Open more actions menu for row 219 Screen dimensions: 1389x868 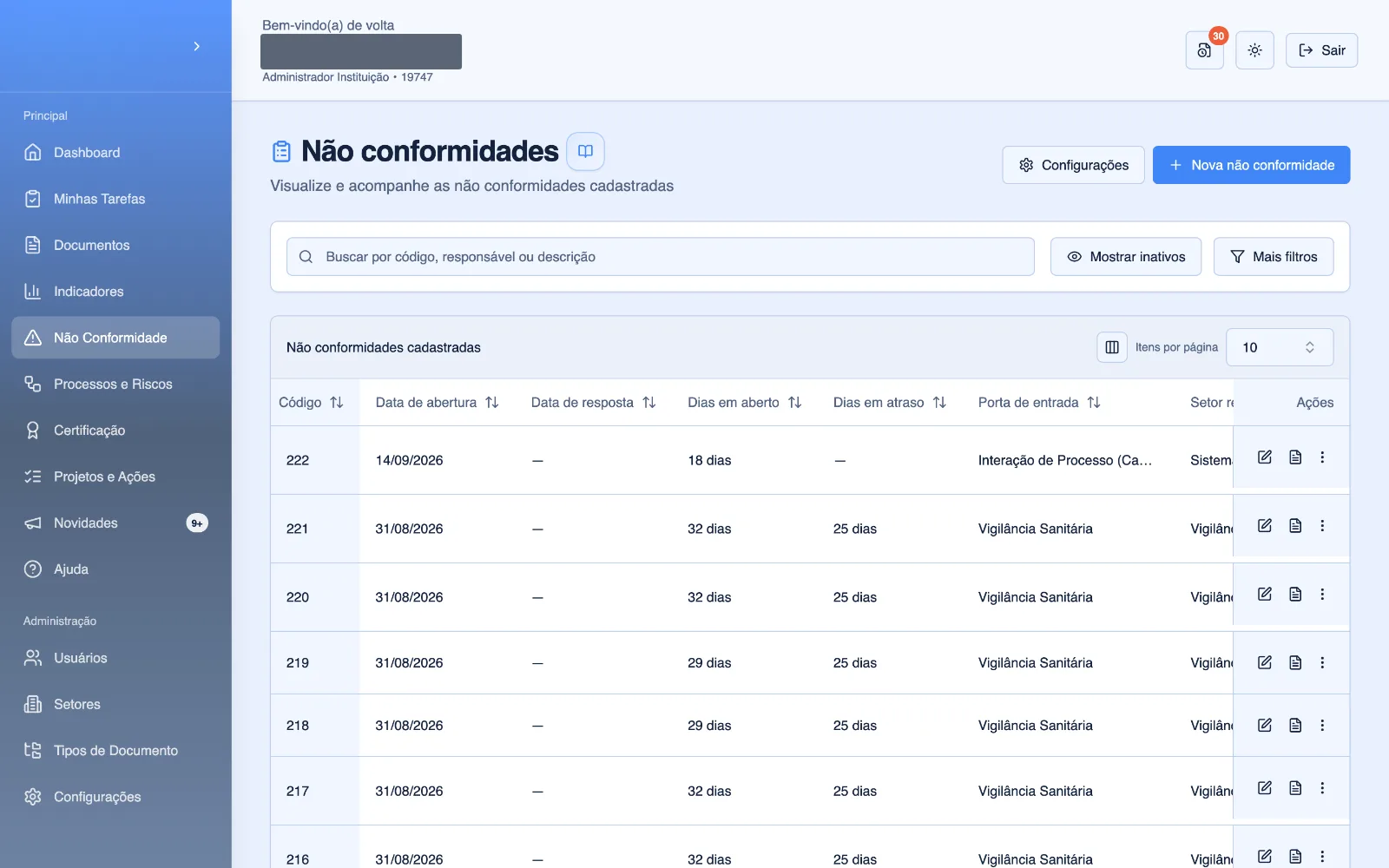(x=1322, y=663)
